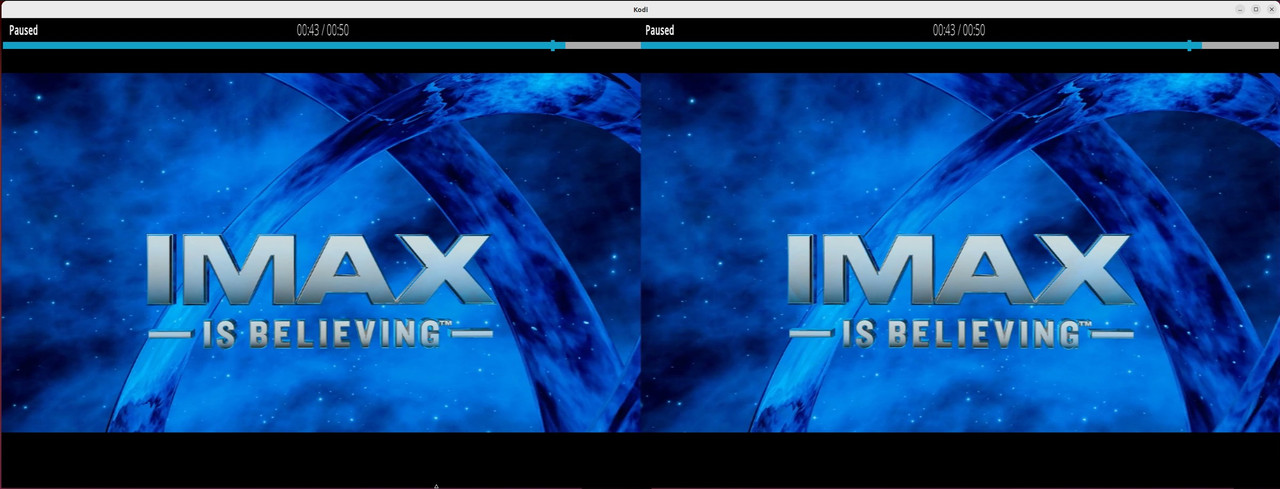This screenshot has width=1280, height=489.
Task: Maximize the Kodi window
Action: (x=1256, y=9)
